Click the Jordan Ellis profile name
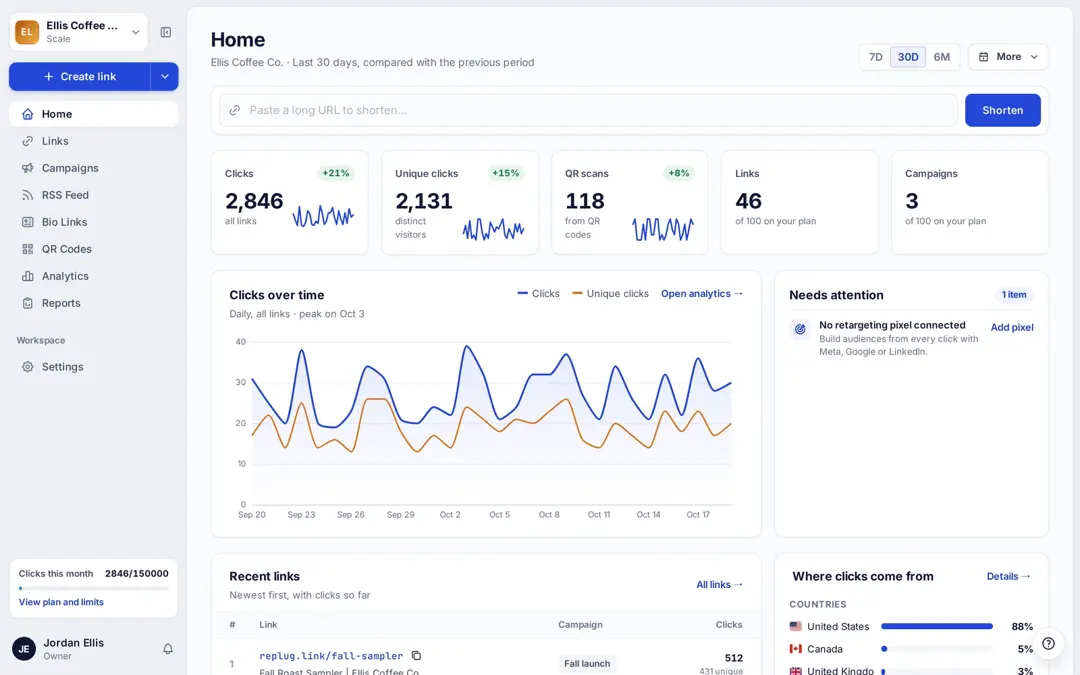The width and height of the screenshot is (1080, 675). click(x=74, y=643)
